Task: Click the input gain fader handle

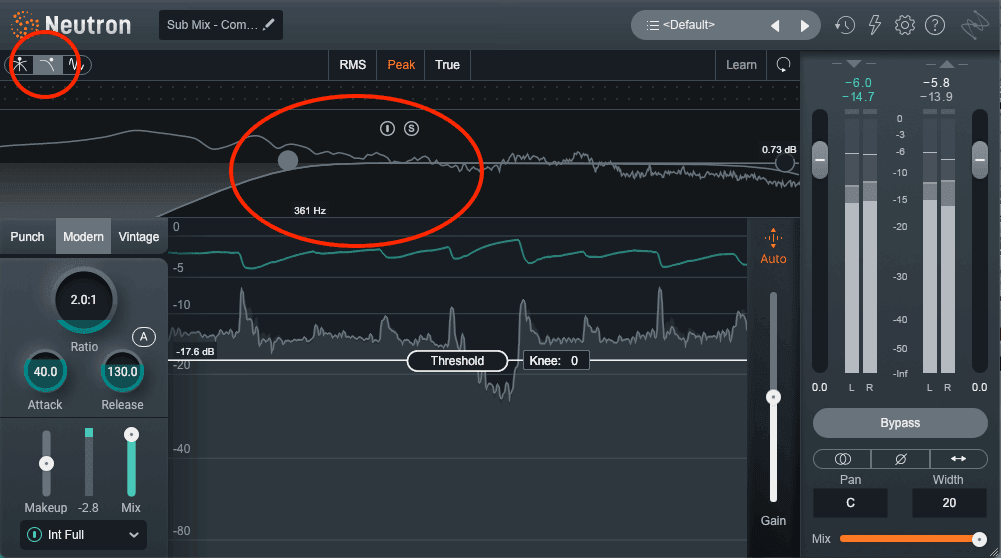Action: coord(820,160)
